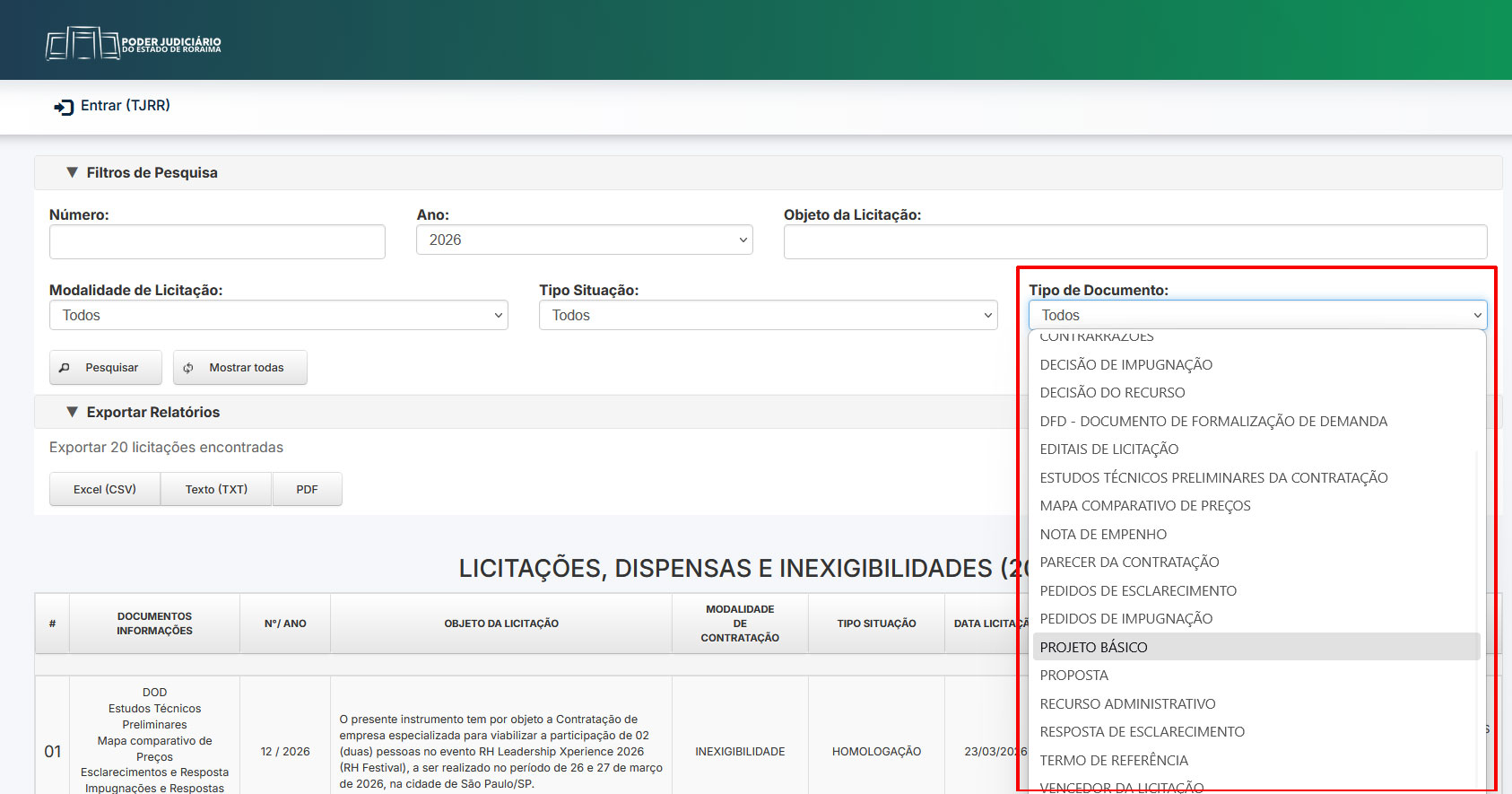Click the Texto (TXT) export button
Screen dimensions: 1512x794
pyautogui.click(x=216, y=489)
